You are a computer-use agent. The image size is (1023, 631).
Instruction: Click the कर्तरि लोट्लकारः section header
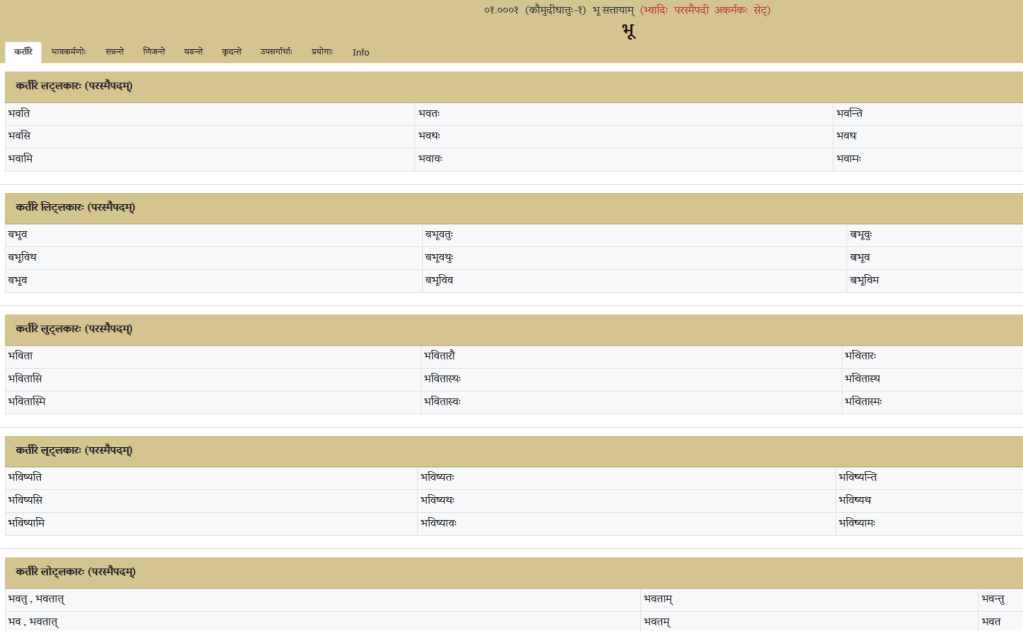point(75,572)
